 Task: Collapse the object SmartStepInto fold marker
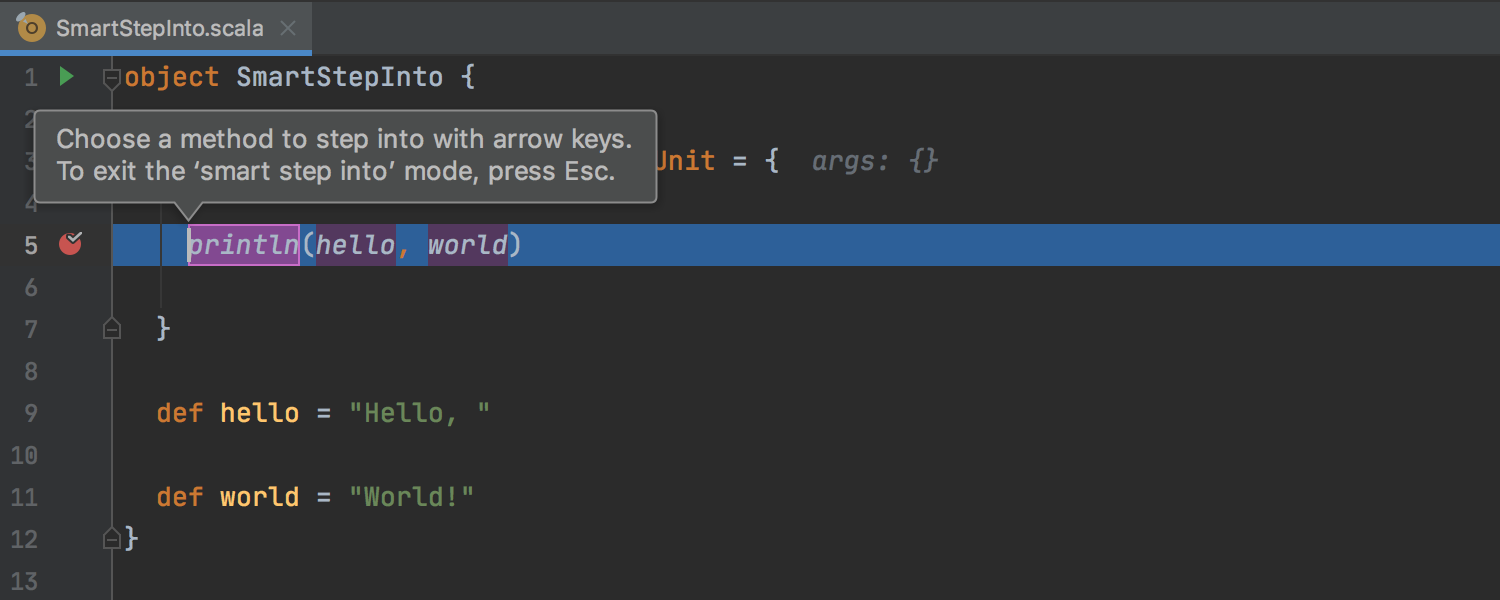click(x=112, y=78)
